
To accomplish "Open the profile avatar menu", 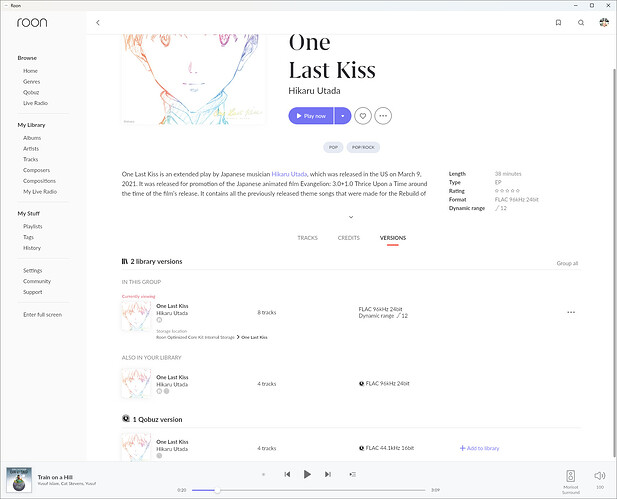I will (604, 22).
